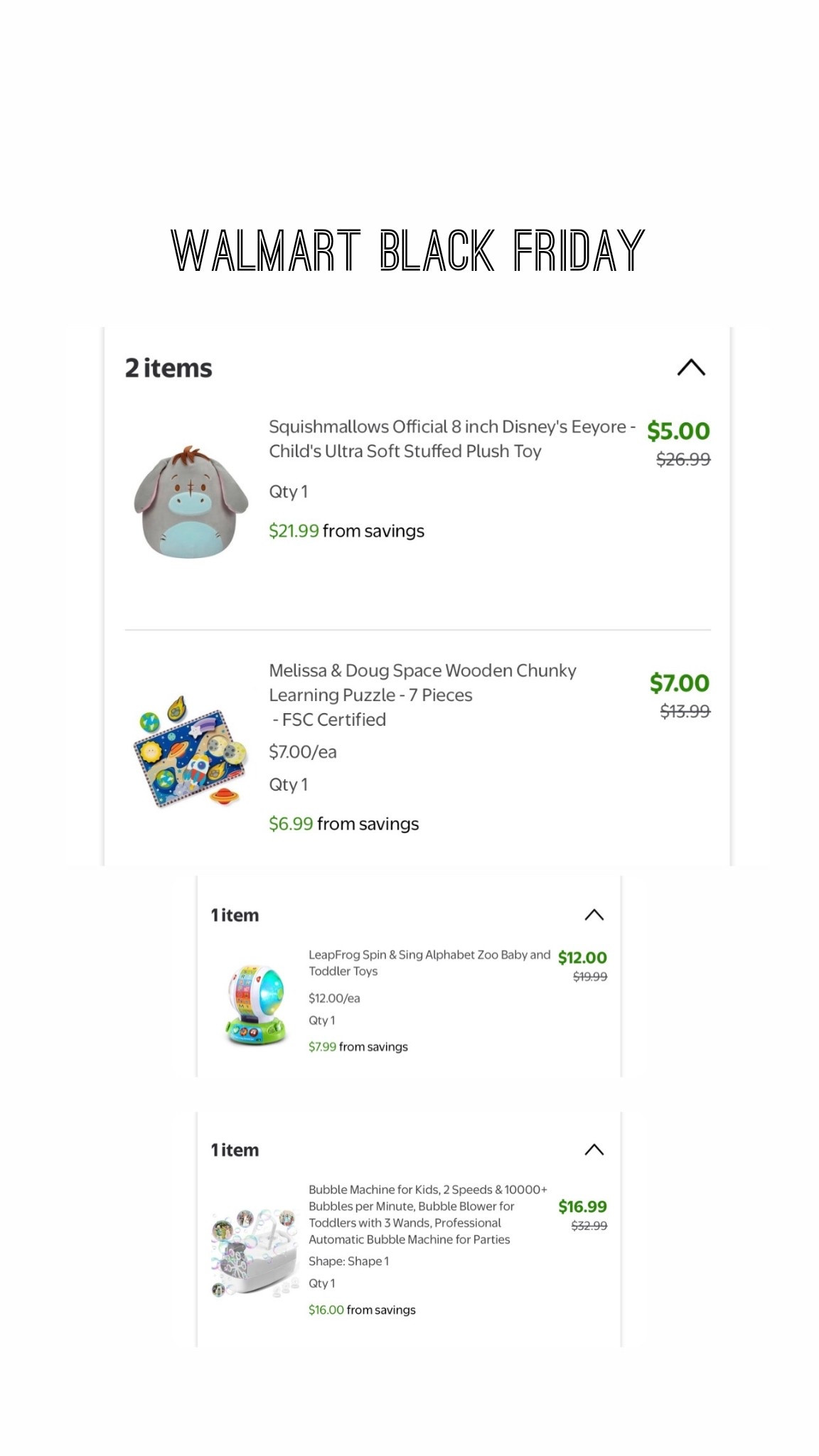This screenshot has width=819, height=1456.
Task: Collapse the LeapFrog 1 item section
Action: [x=595, y=914]
